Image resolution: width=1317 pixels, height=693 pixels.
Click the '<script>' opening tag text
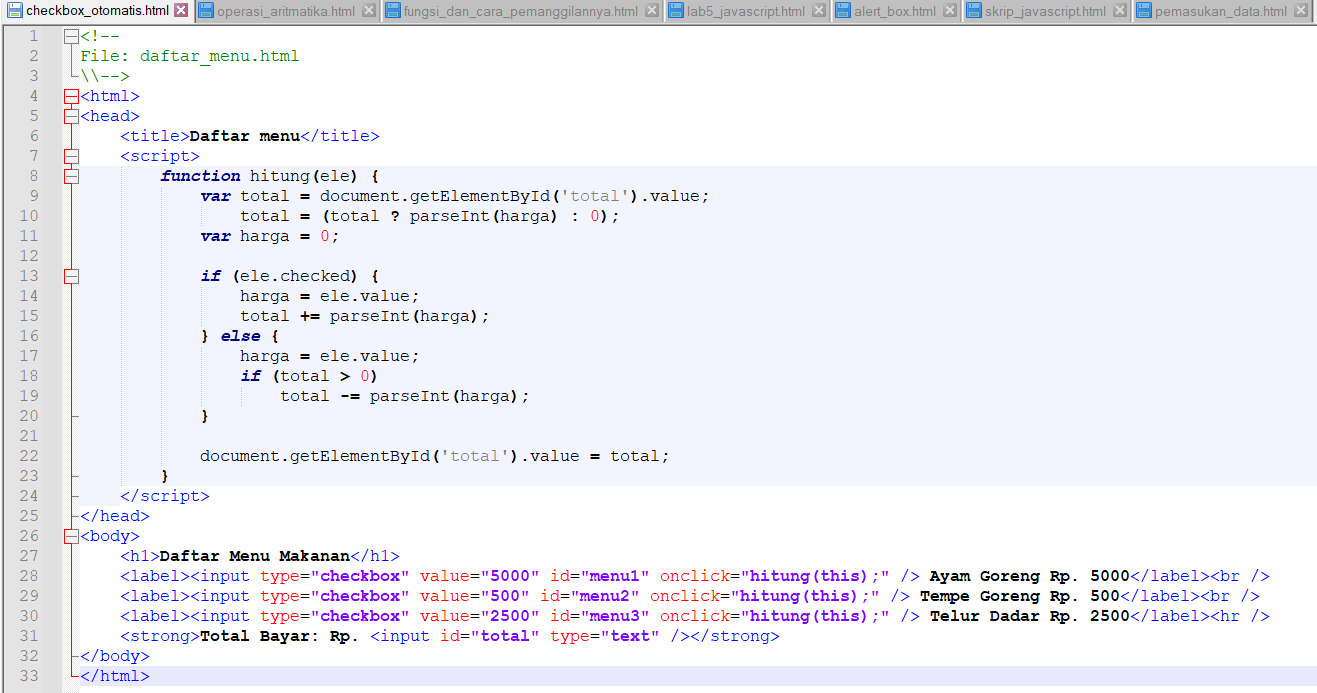(x=160, y=156)
